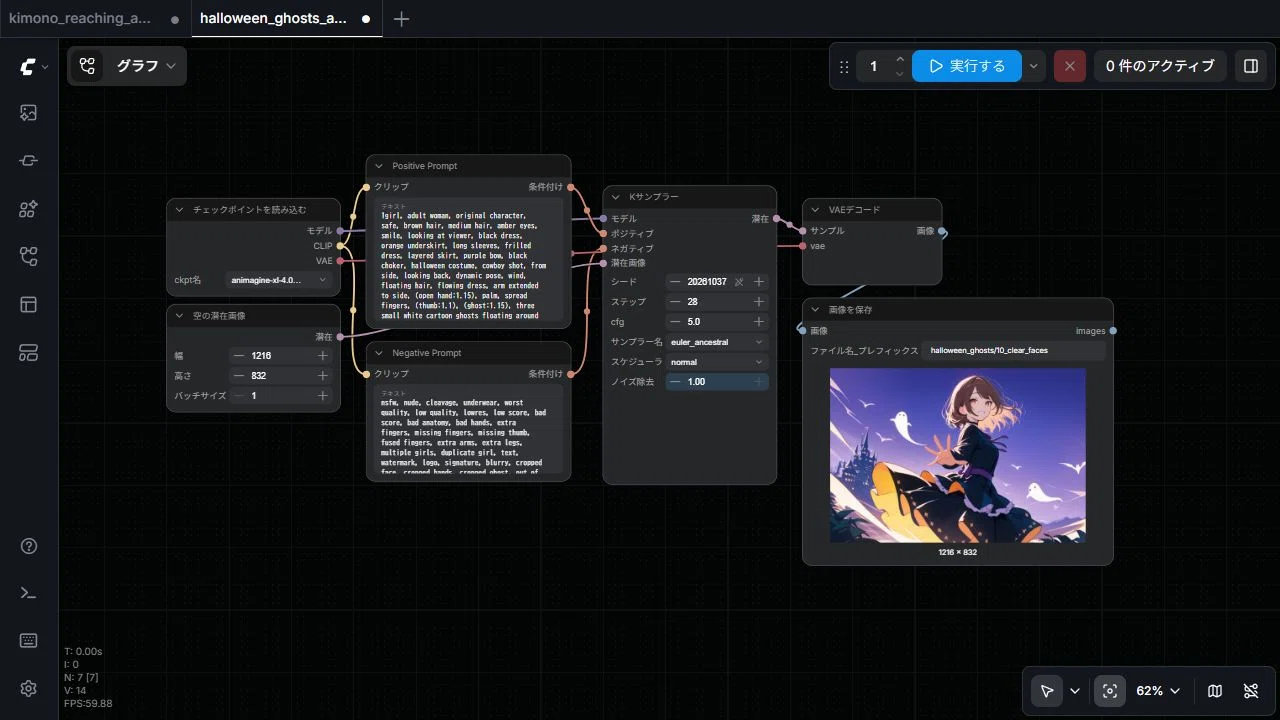Screen dimensions: 1280x720
Task: Click the ファイル名_プレフィックス input field
Action: [1013, 351]
